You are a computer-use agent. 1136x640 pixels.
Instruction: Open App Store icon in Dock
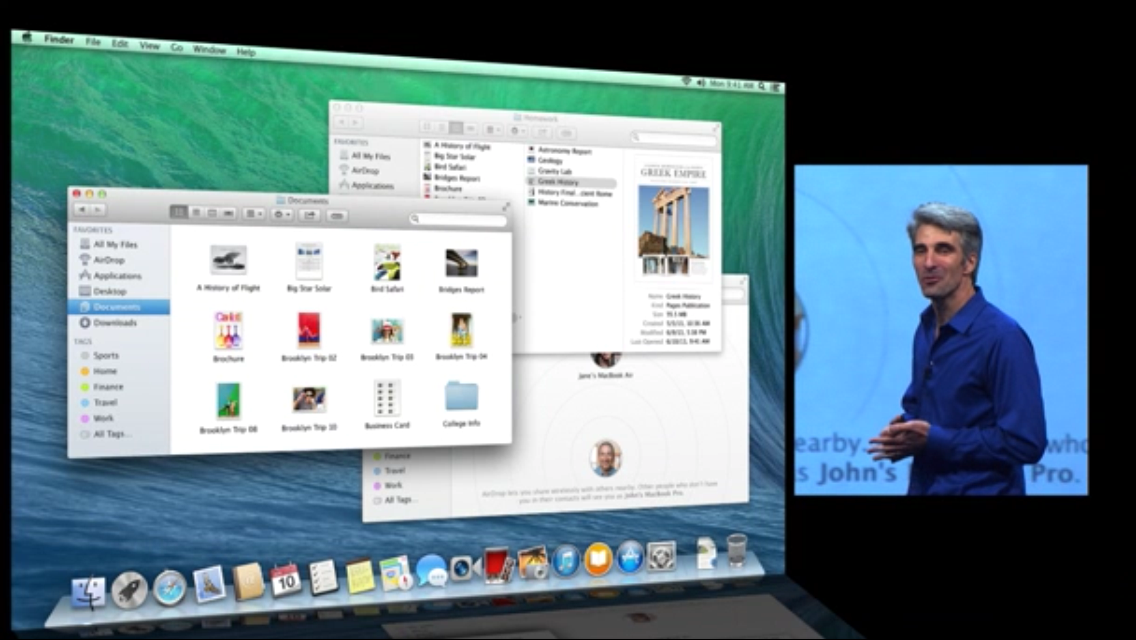coord(630,557)
